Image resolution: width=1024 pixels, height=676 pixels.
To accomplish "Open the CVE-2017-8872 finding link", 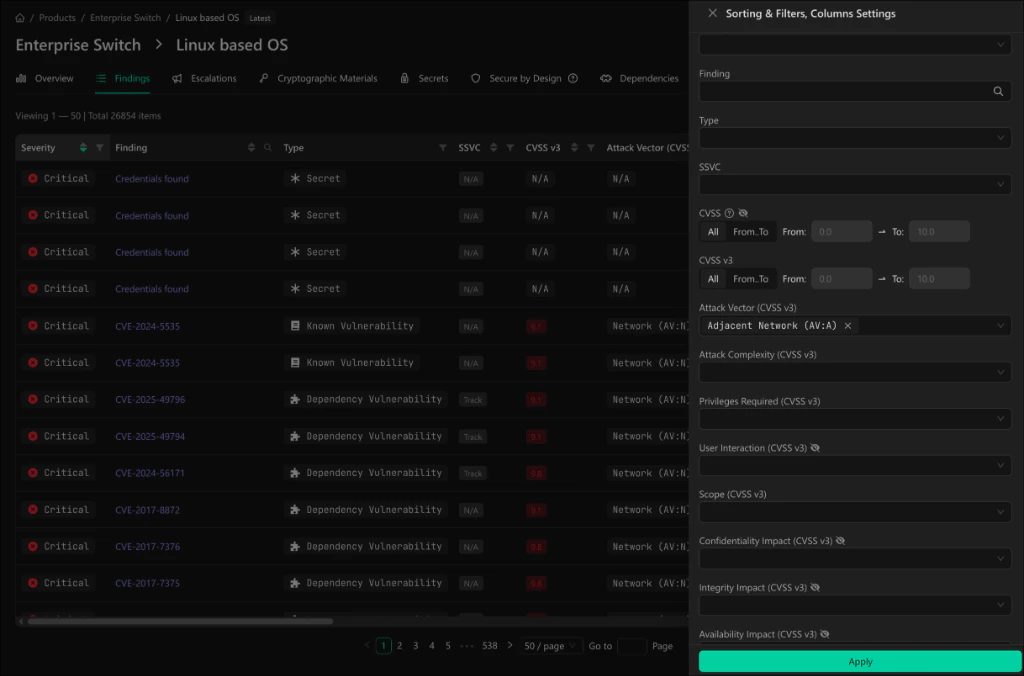I will pos(147,509).
